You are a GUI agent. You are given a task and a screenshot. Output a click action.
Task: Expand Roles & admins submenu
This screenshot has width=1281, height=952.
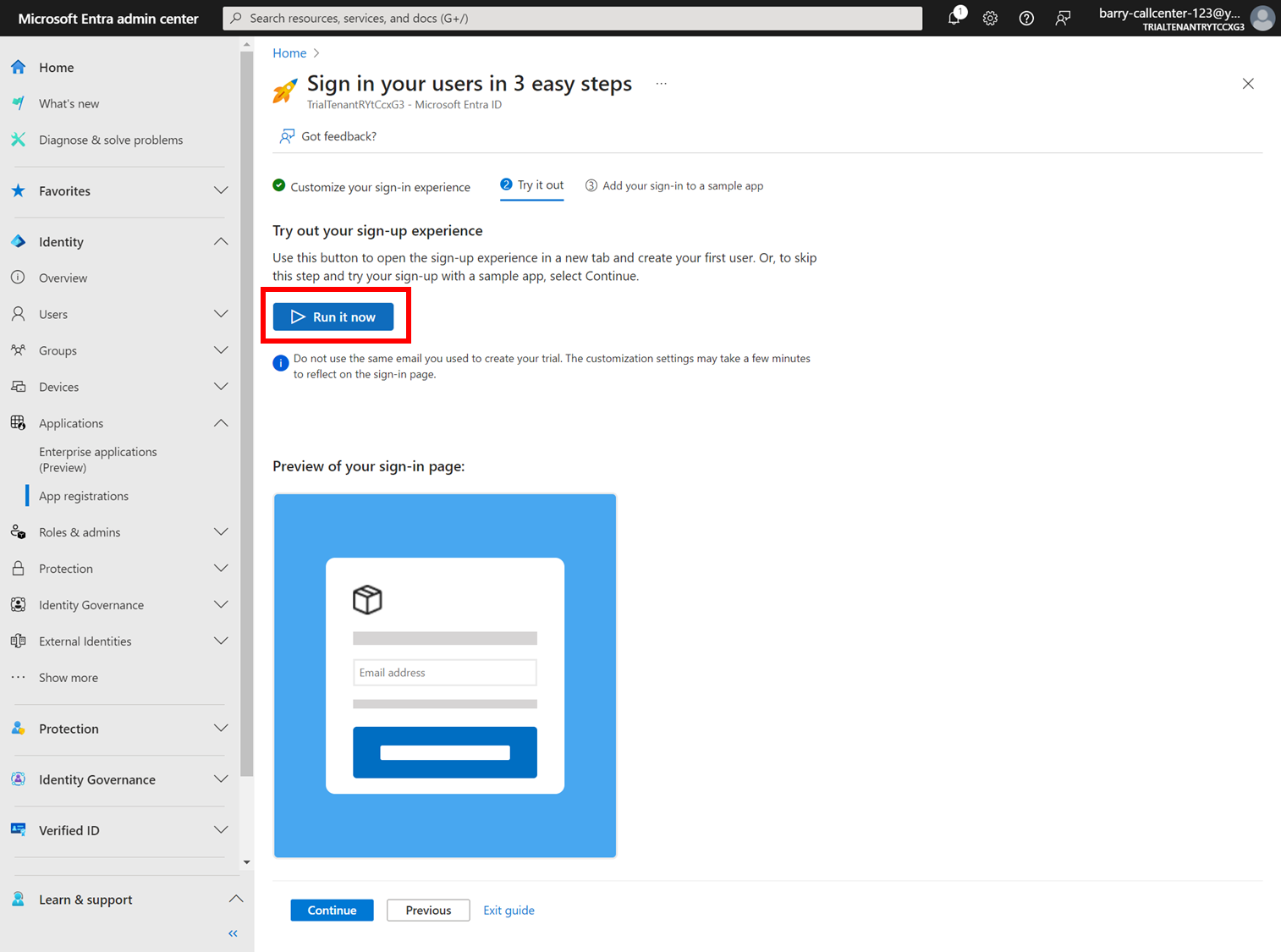(x=221, y=532)
